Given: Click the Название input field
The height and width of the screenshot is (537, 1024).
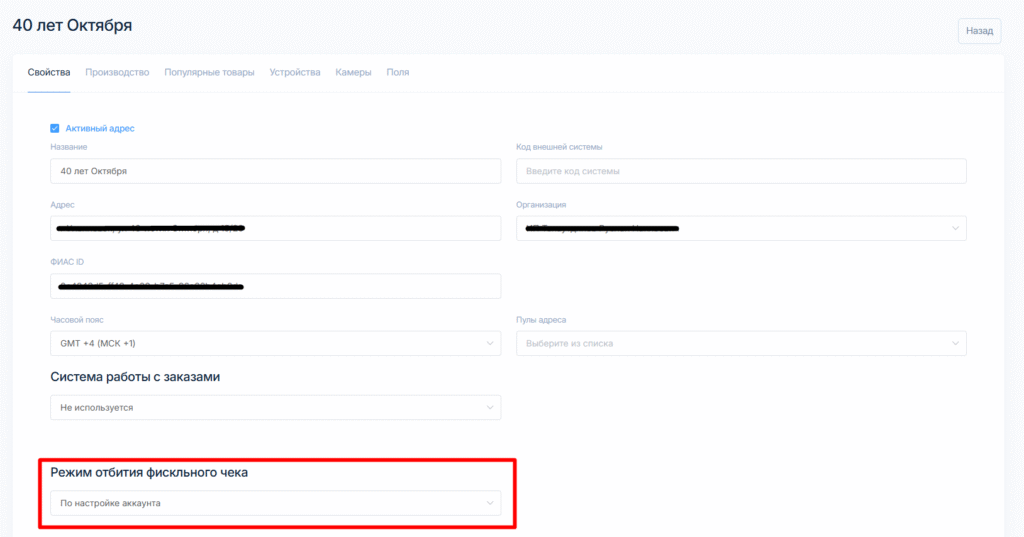Looking at the screenshot, I should pyautogui.click(x=275, y=171).
